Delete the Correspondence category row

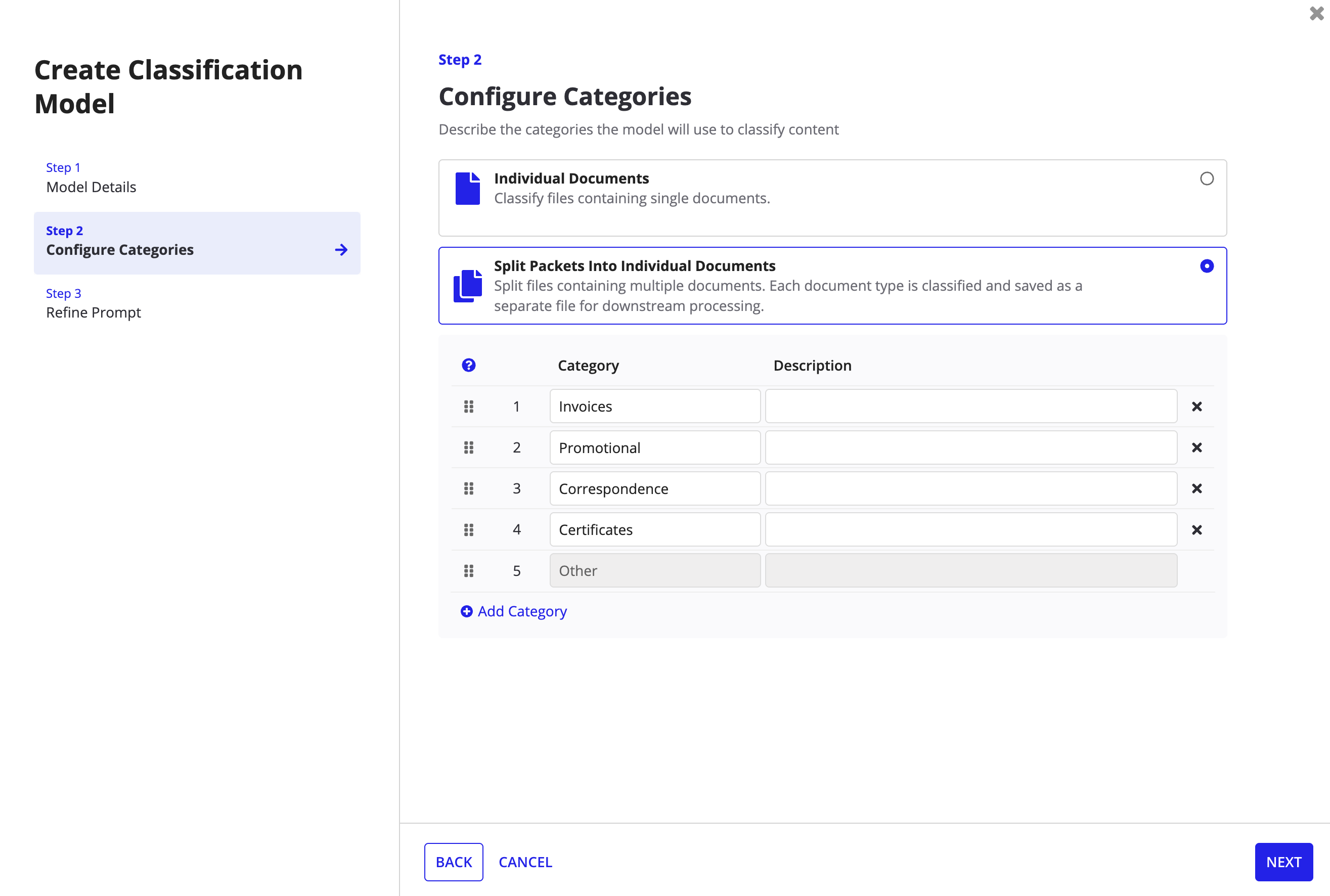tap(1197, 488)
